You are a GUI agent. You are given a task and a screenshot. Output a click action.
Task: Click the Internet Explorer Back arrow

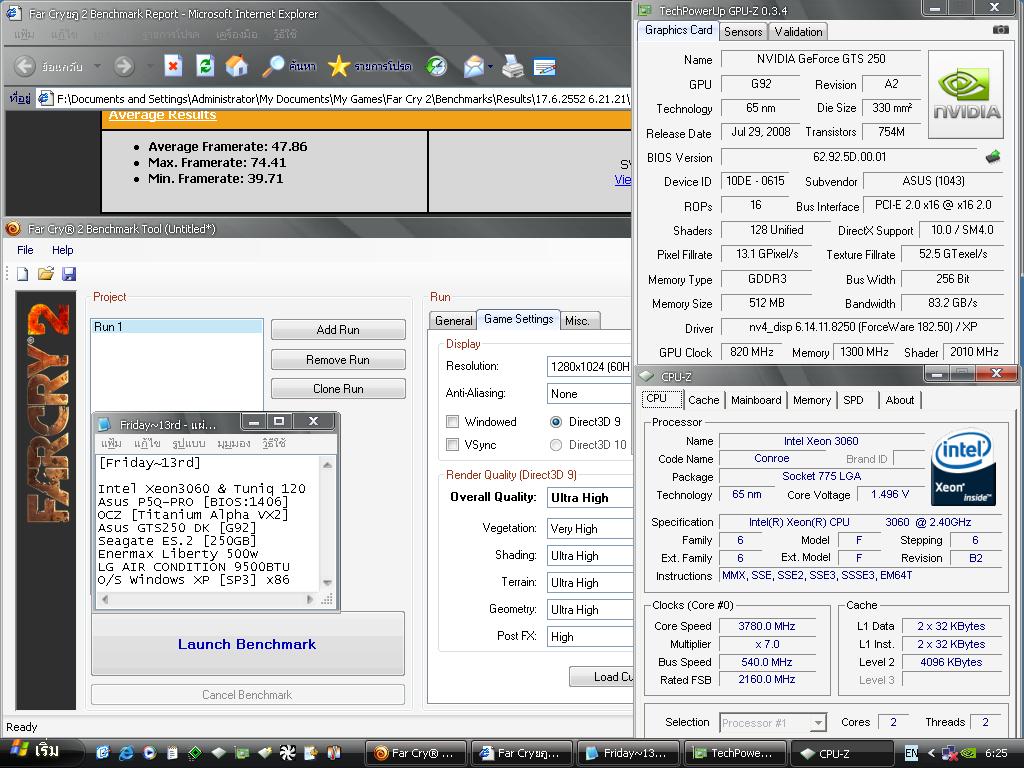point(25,66)
